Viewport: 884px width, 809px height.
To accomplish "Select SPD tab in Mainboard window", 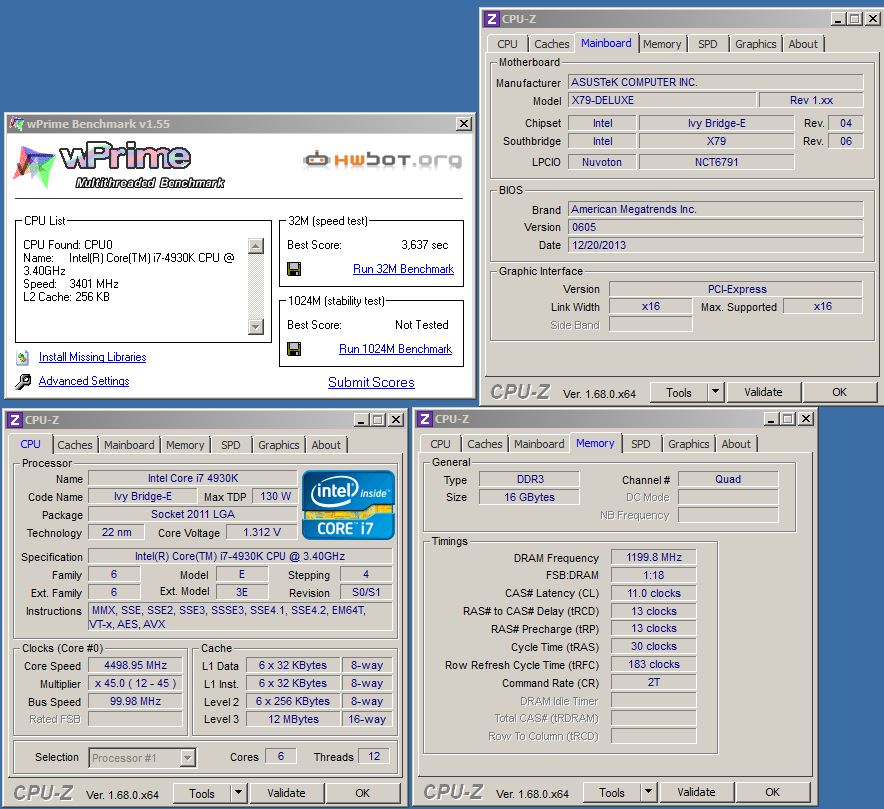I will (708, 44).
